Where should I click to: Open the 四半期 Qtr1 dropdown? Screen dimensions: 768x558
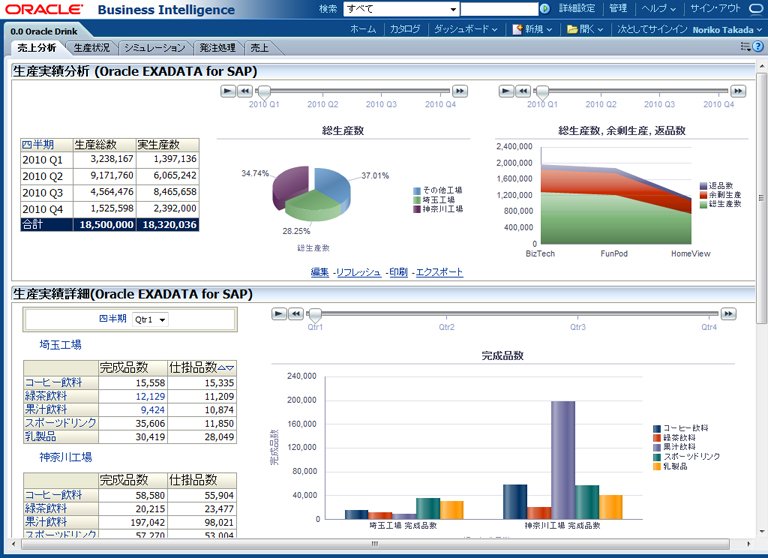pyautogui.click(x=150, y=319)
